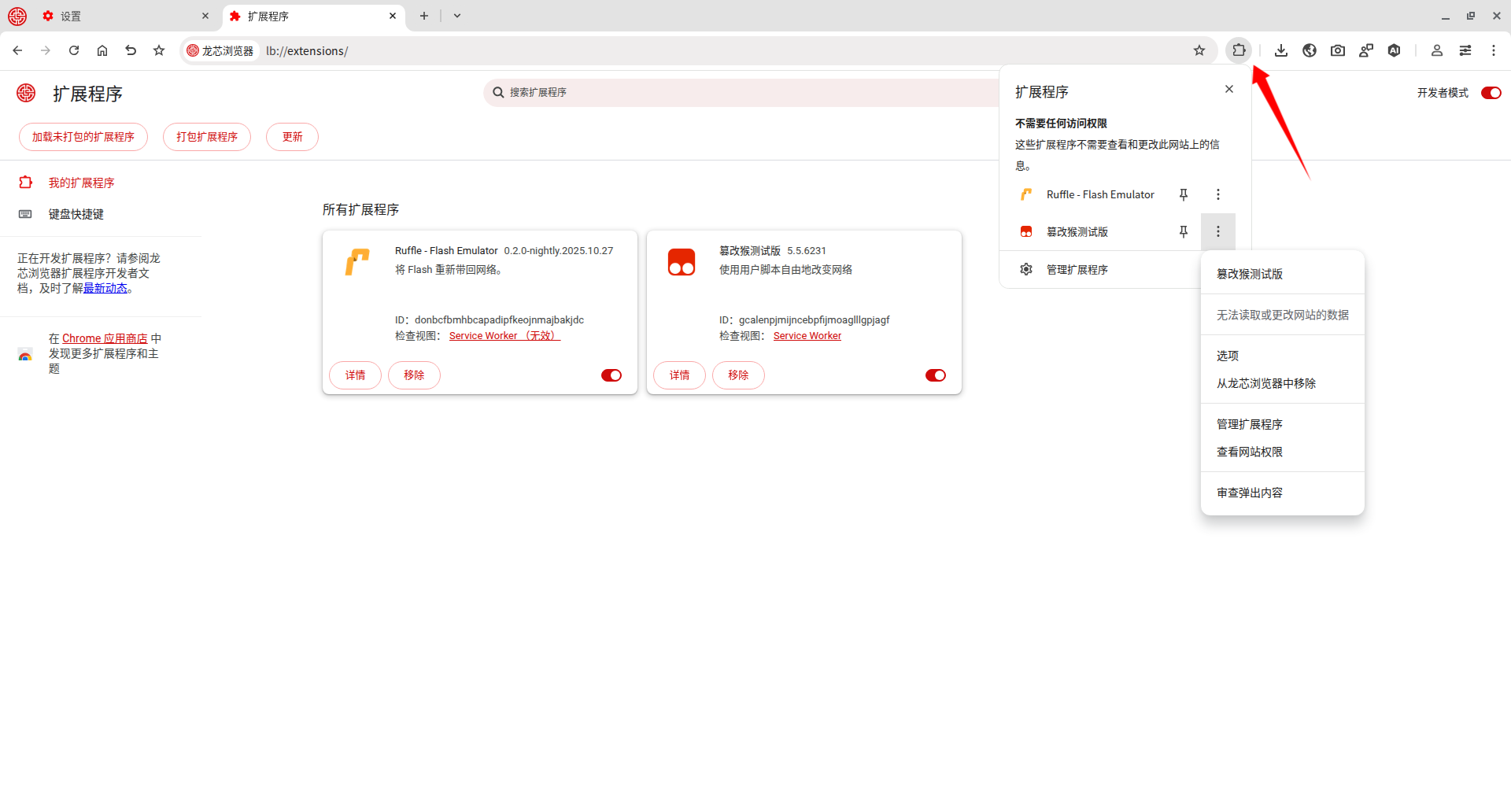Toggle off the Ruffle extension switch
The height and width of the screenshot is (812, 1511).
click(x=611, y=375)
